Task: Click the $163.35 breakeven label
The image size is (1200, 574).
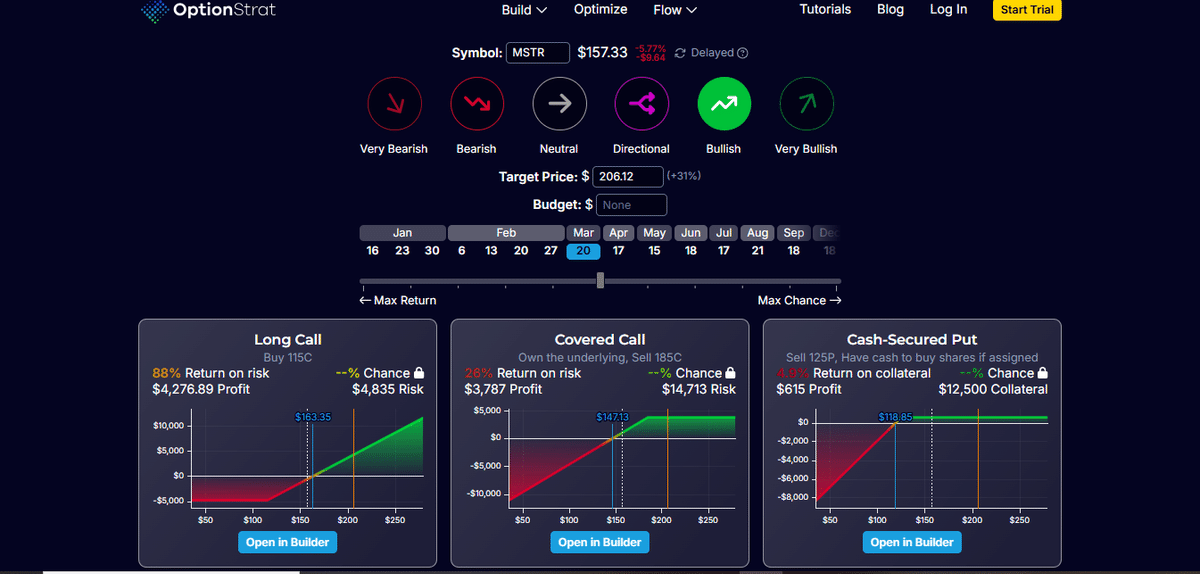Action: (313, 416)
